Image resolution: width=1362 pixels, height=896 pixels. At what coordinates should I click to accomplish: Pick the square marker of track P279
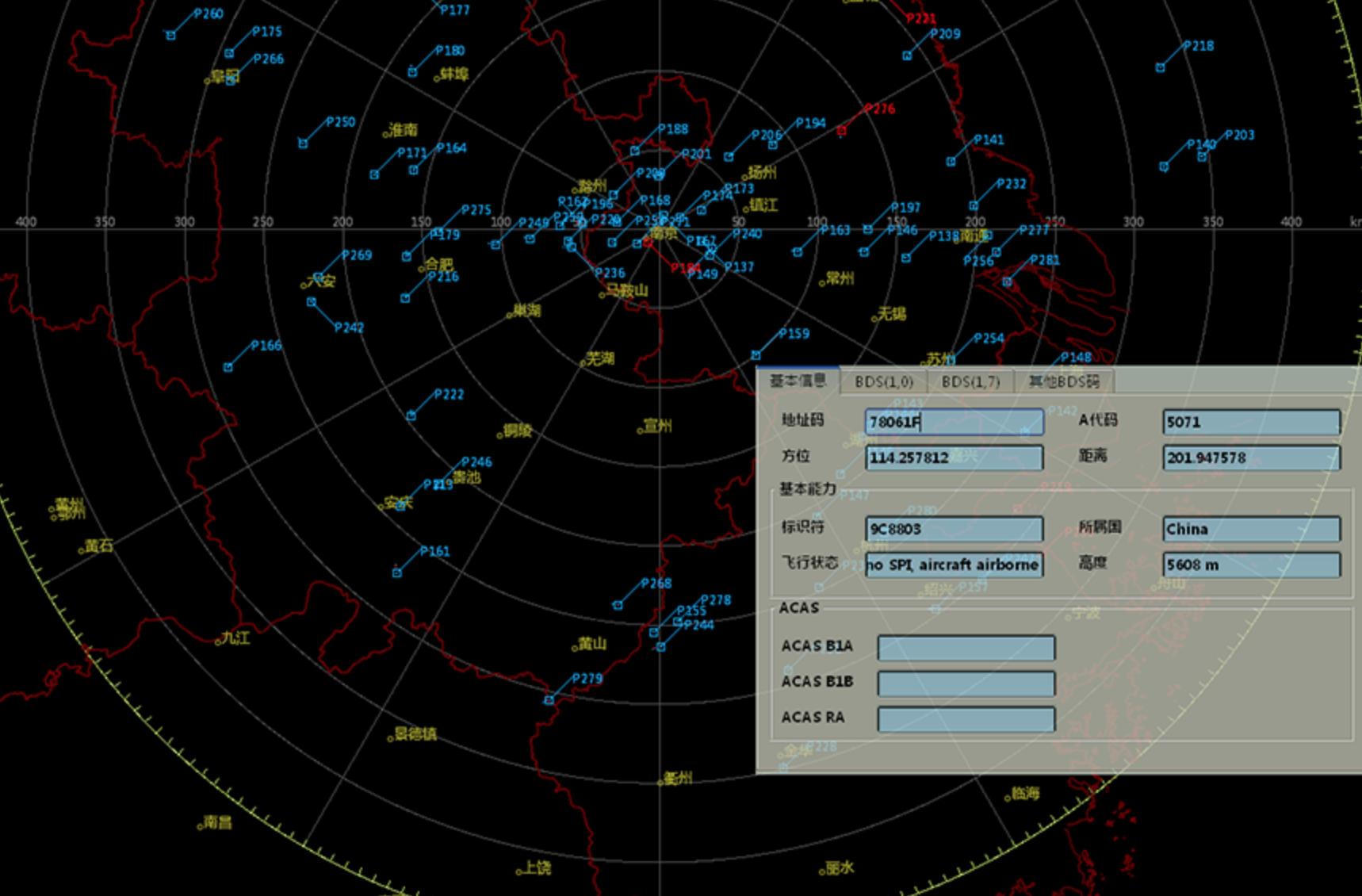coord(549,700)
